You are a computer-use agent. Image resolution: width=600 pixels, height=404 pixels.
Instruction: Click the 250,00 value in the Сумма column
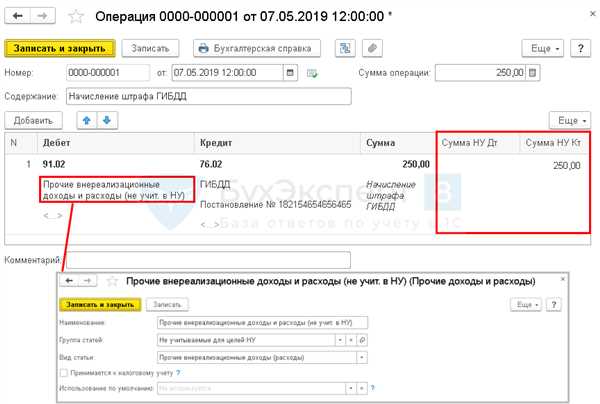pyautogui.click(x=416, y=164)
